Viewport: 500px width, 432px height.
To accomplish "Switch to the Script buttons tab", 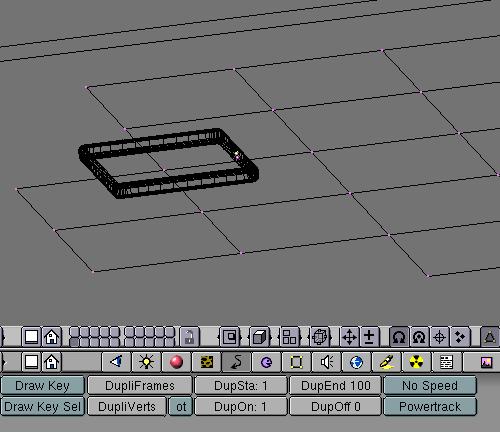I will (x=446, y=362).
